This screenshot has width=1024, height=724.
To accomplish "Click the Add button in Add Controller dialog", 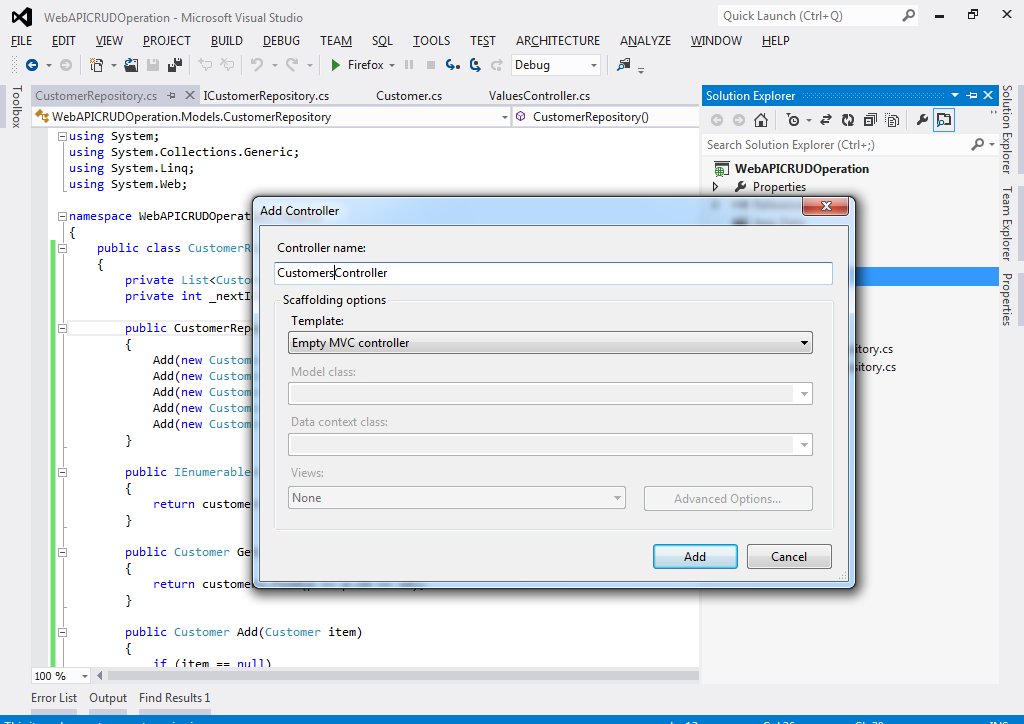I will 695,557.
